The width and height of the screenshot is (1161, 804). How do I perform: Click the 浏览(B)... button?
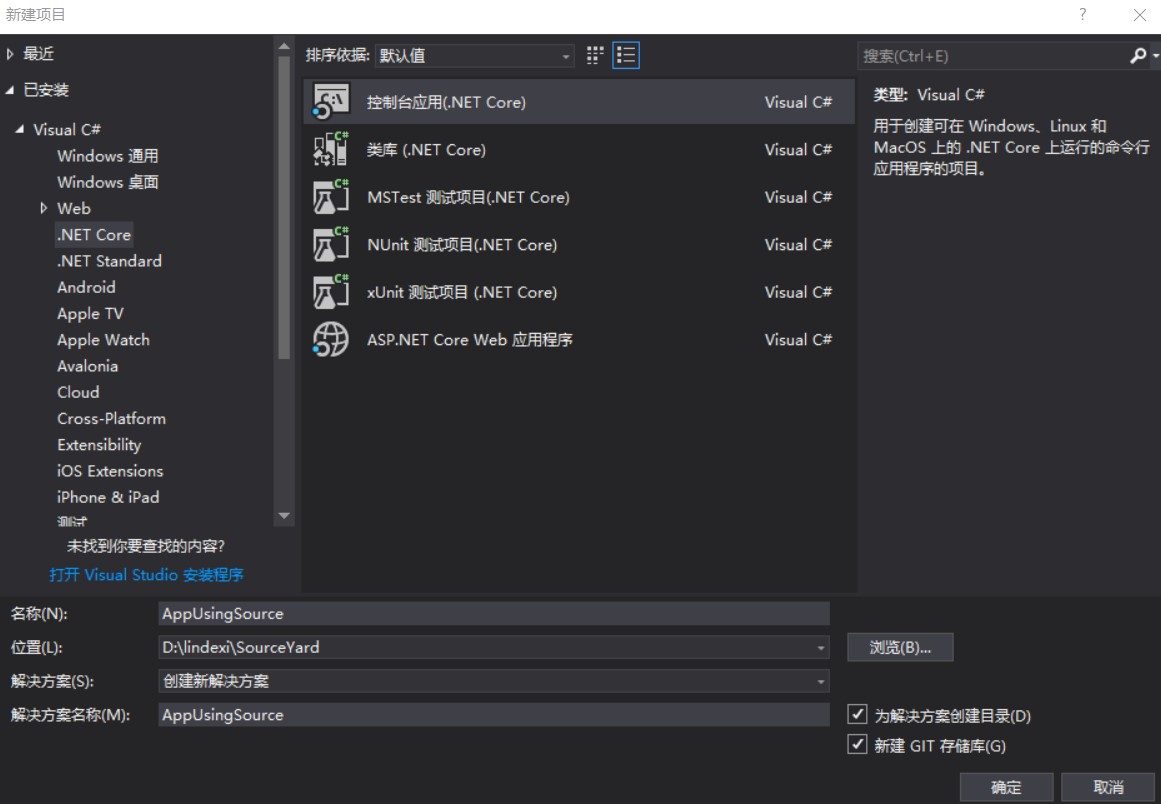[900, 647]
